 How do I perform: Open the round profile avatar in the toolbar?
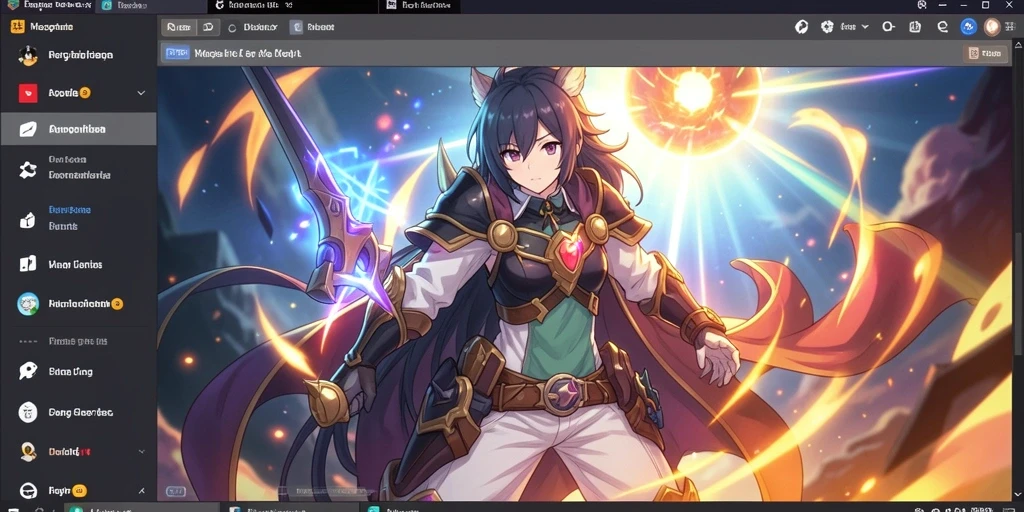tap(992, 27)
